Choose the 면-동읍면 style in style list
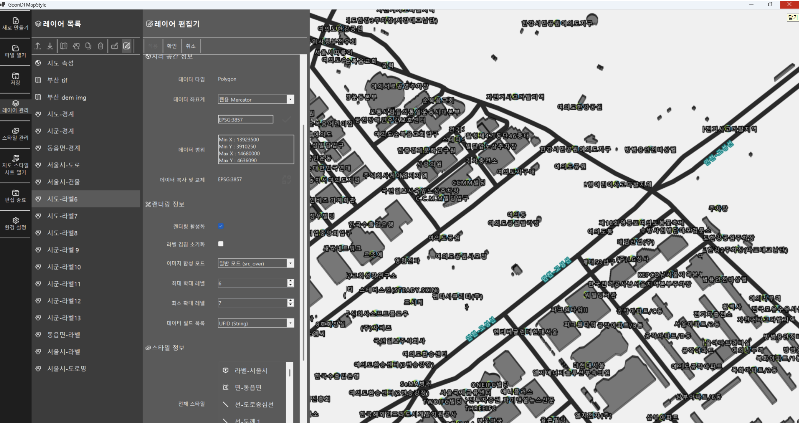 (x=252, y=387)
